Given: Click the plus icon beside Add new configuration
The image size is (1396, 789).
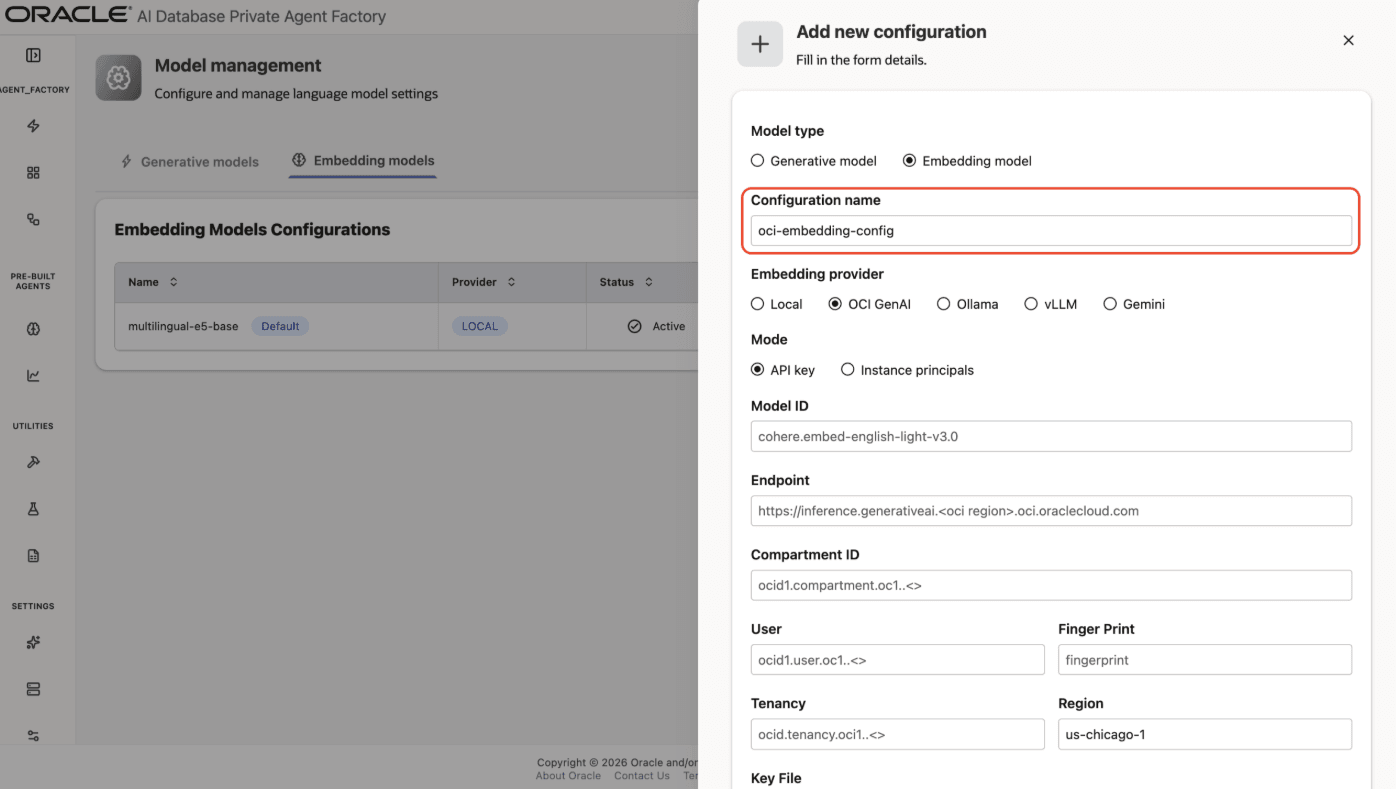Looking at the screenshot, I should [x=760, y=44].
